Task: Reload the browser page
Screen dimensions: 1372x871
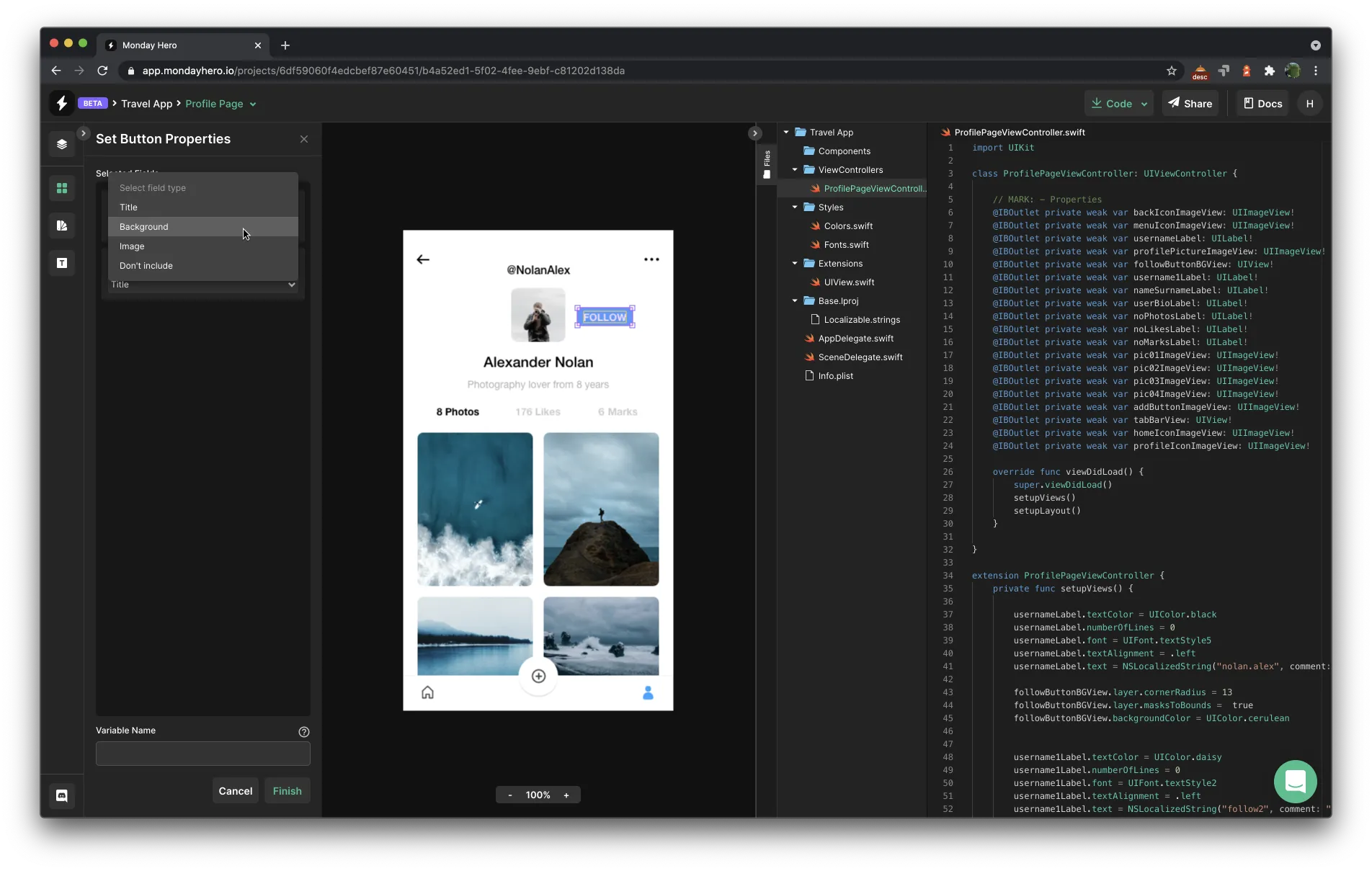Action: (x=102, y=71)
